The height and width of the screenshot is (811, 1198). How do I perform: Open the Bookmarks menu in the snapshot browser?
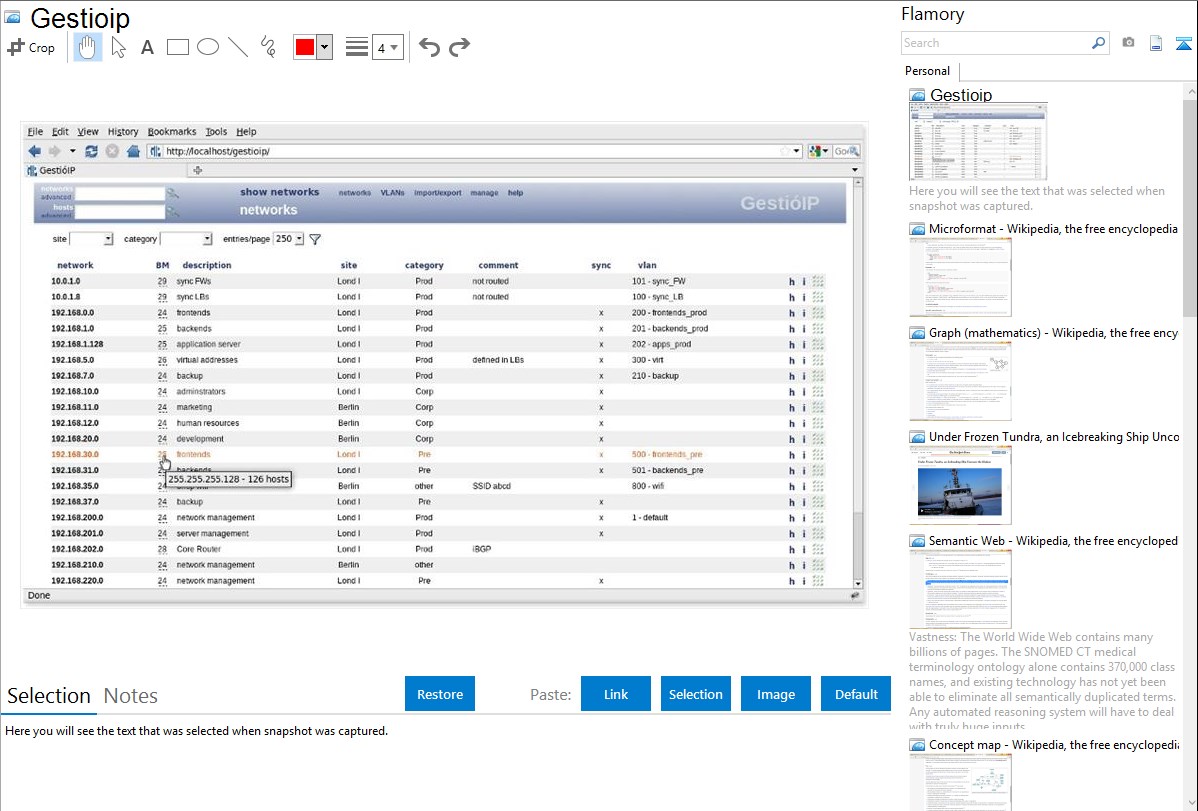point(172,131)
